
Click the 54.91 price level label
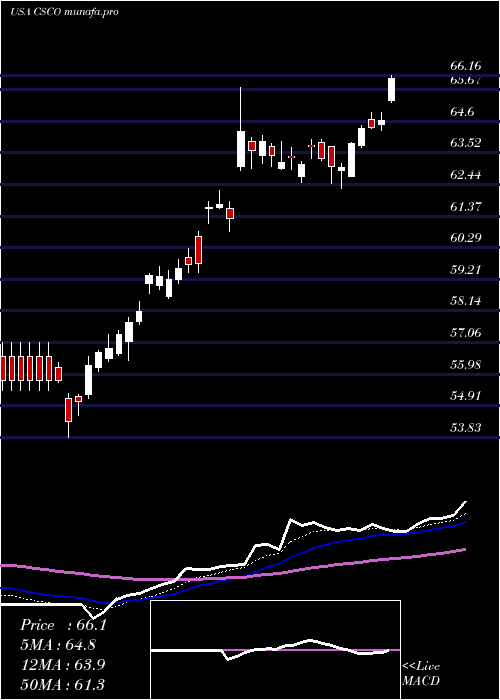point(466,396)
